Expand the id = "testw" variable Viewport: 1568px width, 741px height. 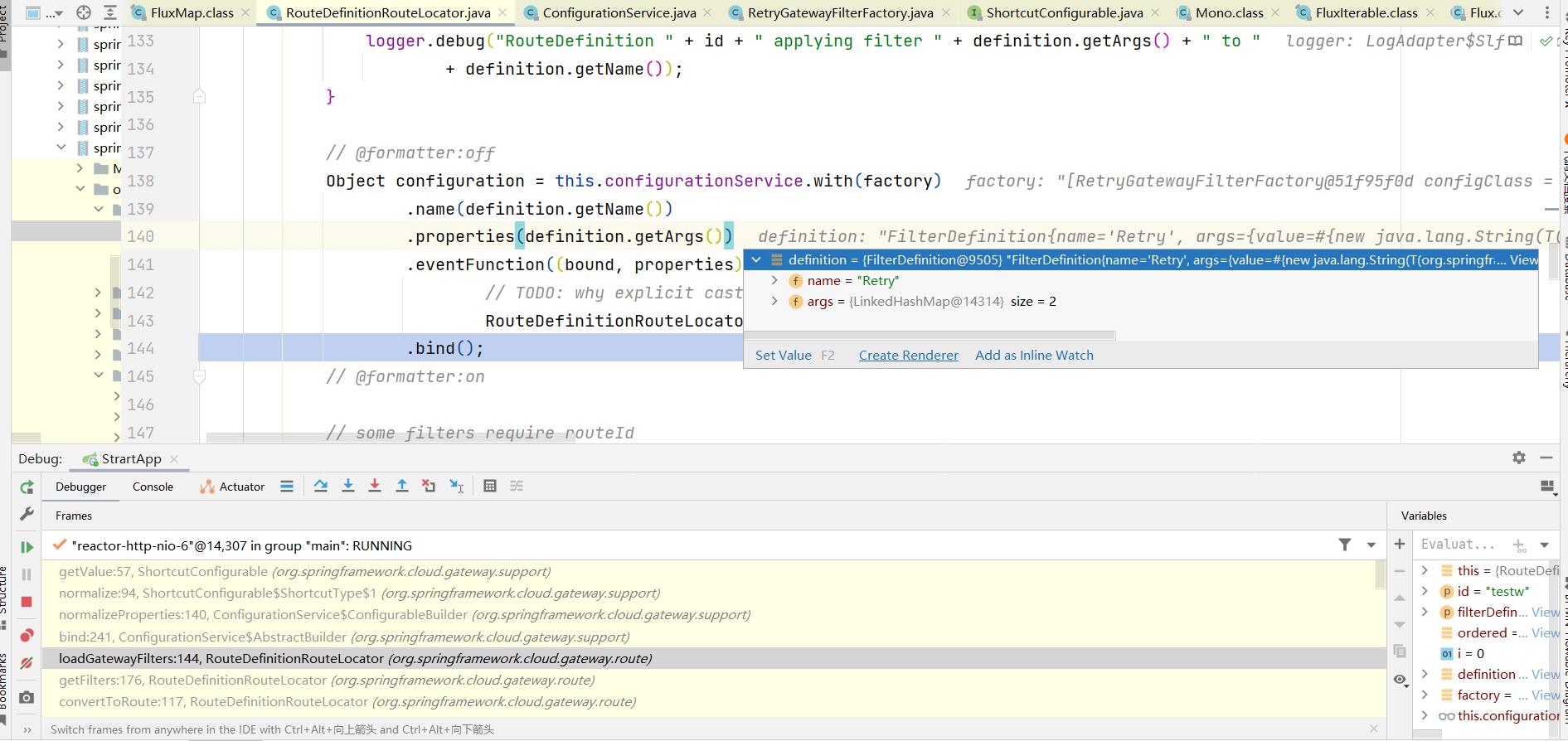(x=1425, y=591)
